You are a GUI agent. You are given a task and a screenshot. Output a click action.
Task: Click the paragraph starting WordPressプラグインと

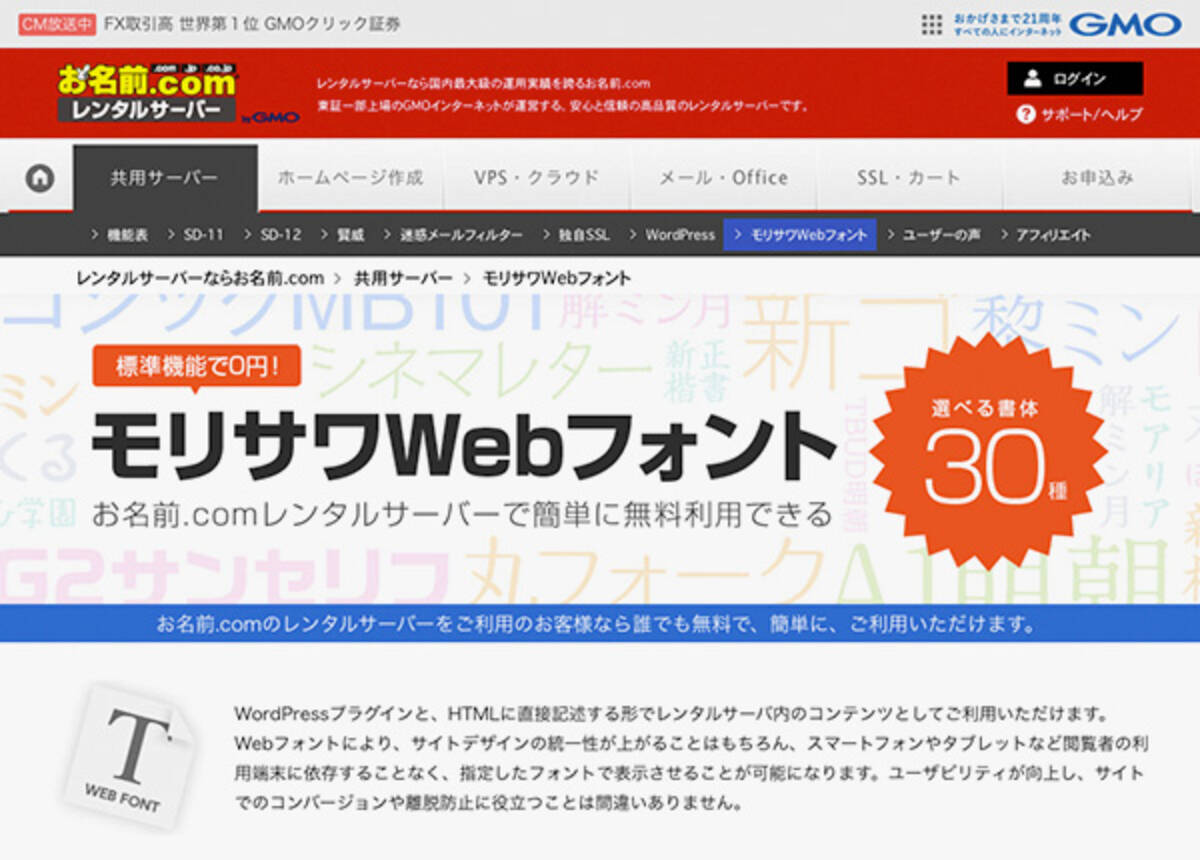tap(689, 758)
